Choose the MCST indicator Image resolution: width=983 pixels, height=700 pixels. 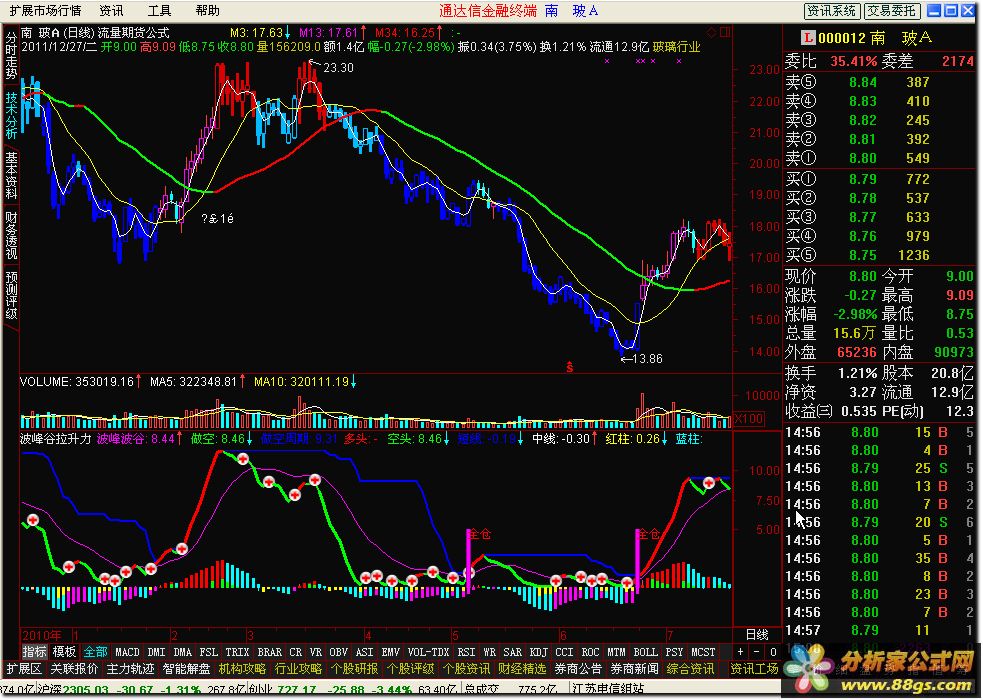[703, 652]
